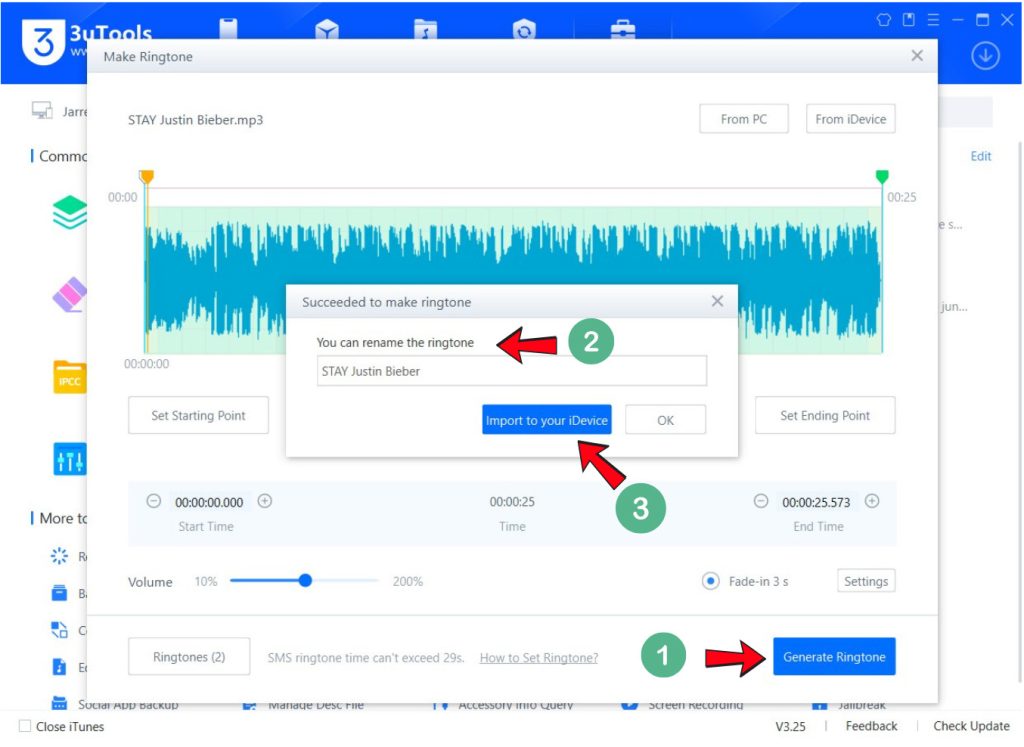Adjust the Volume slider handle

[305, 580]
